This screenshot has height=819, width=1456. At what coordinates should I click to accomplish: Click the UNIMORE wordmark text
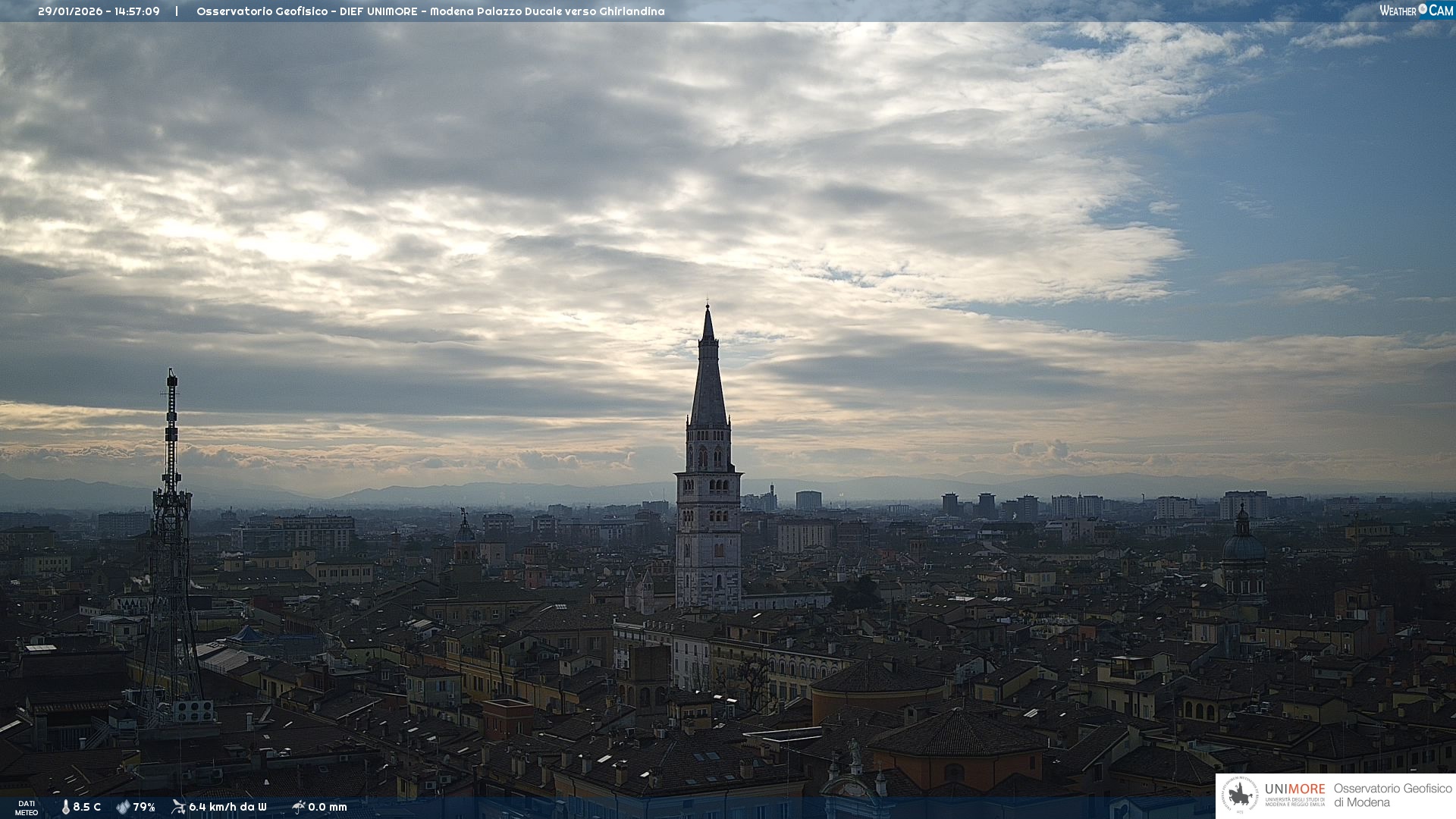click(1294, 789)
